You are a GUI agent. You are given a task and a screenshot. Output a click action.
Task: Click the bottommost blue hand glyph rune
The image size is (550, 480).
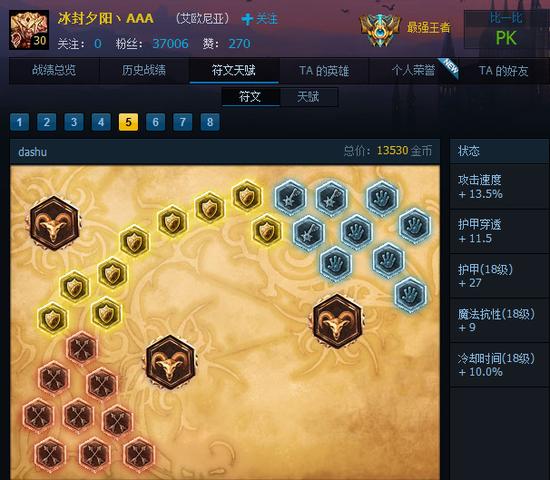point(410,295)
